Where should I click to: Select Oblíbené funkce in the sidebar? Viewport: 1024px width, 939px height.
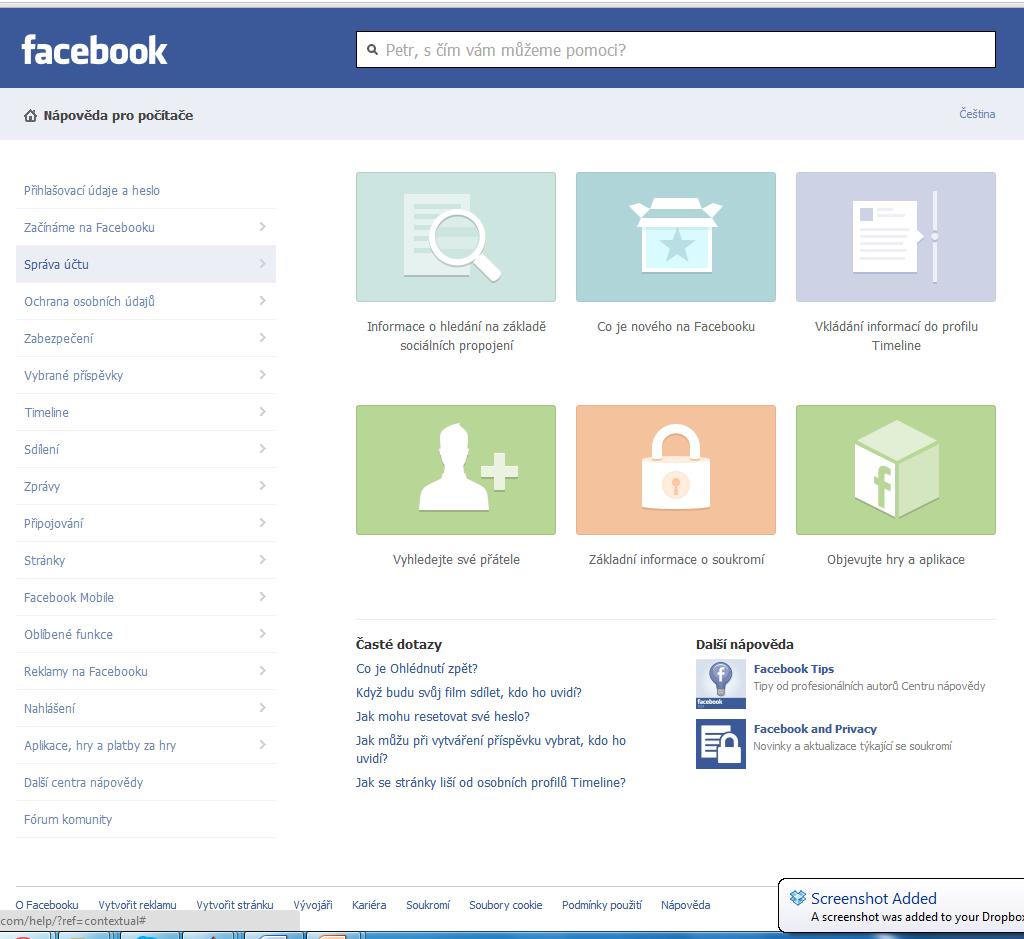146,634
